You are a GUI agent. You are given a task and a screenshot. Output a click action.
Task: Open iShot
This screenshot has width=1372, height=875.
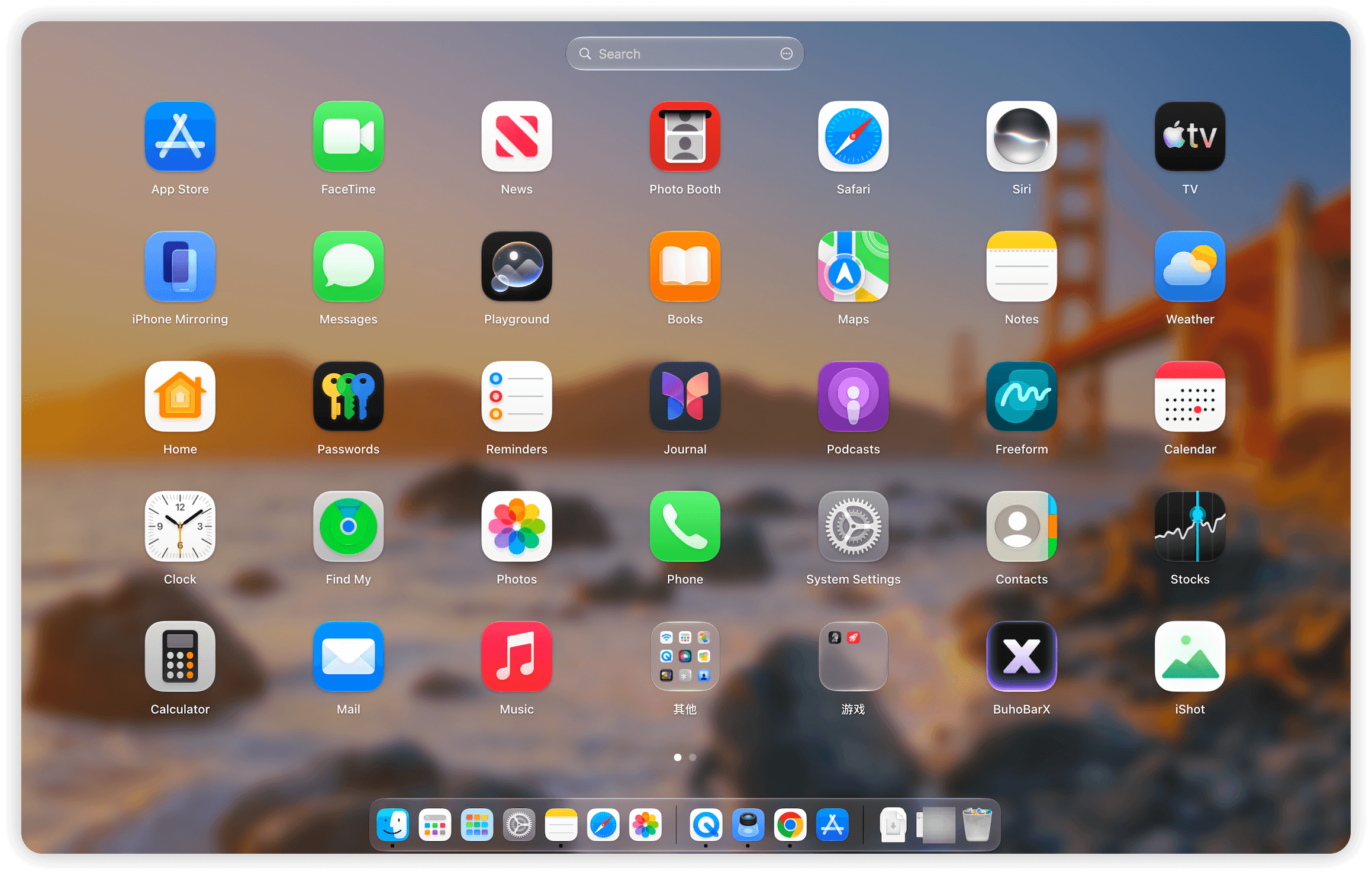[x=1190, y=656]
